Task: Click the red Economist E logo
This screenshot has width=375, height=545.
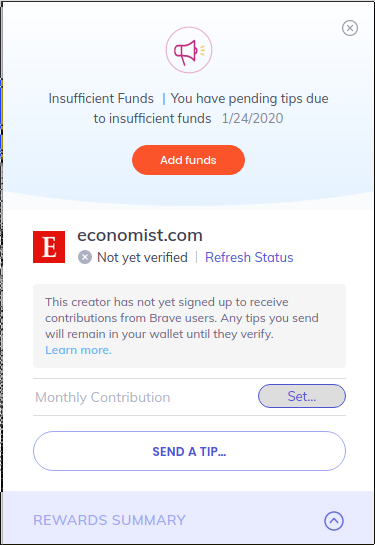Action: coord(49,247)
